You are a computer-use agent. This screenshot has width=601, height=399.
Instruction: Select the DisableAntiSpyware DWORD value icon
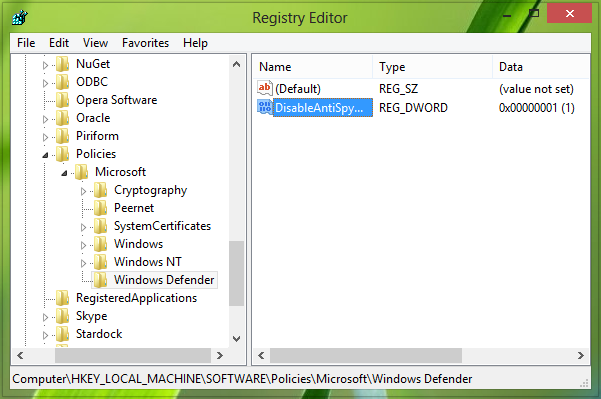264,107
